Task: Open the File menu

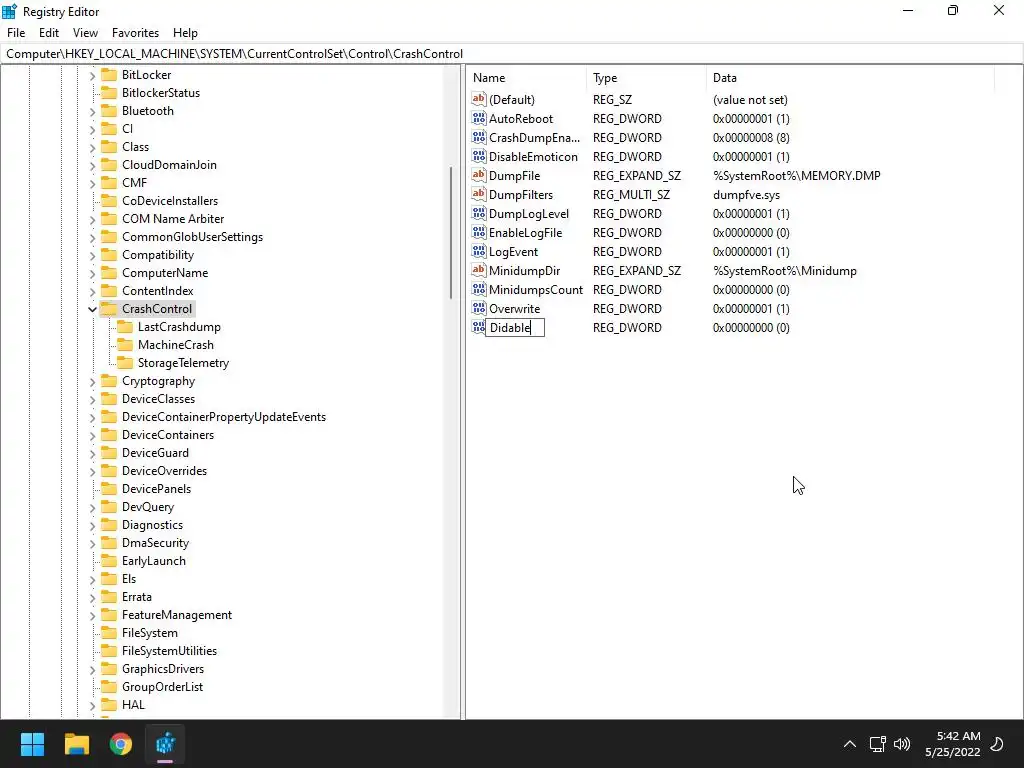Action: pos(16,33)
